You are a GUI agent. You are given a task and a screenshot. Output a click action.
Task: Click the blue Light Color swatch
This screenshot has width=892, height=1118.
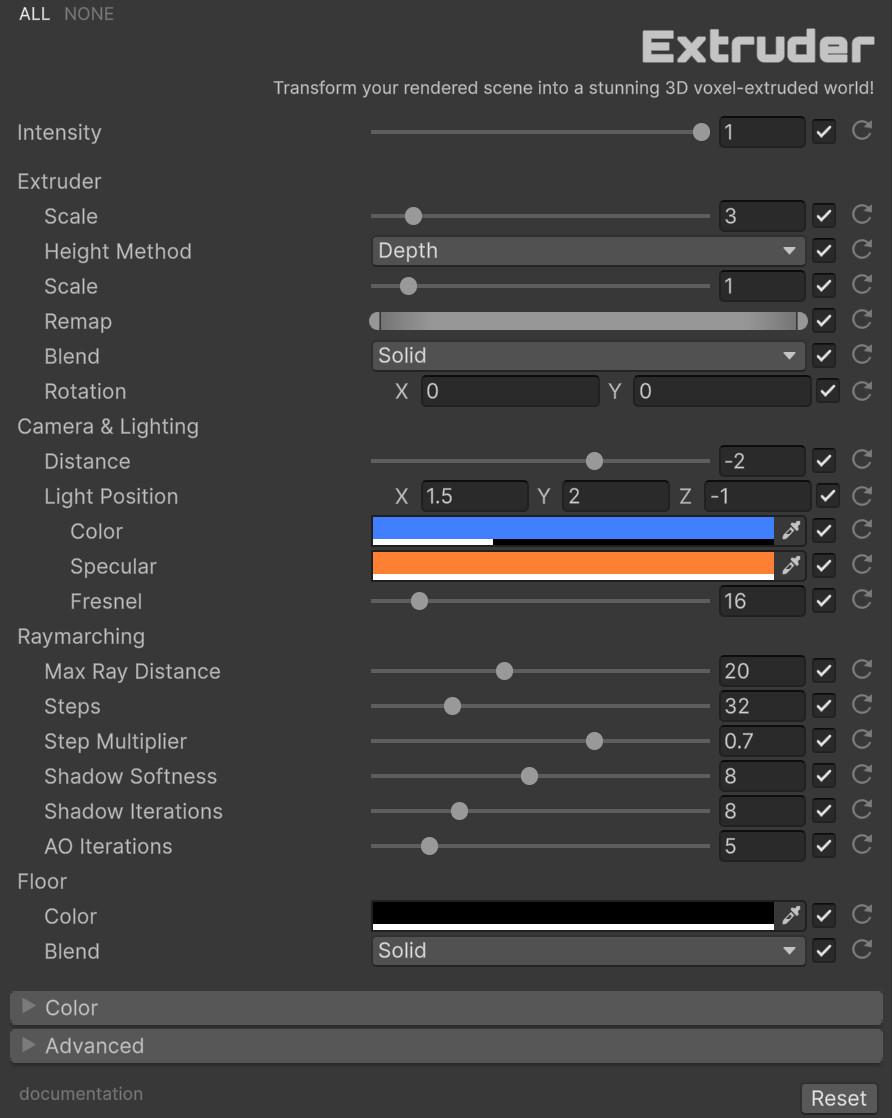point(572,528)
